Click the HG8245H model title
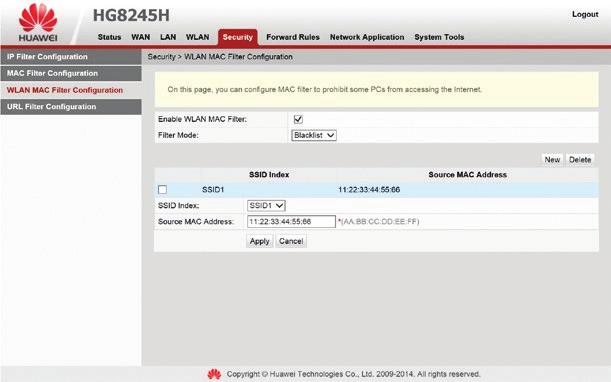The image size is (611, 382). click(131, 16)
